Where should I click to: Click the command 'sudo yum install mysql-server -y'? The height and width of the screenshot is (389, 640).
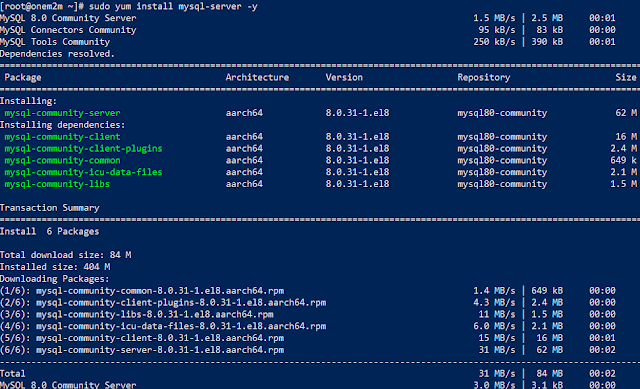tap(173, 7)
